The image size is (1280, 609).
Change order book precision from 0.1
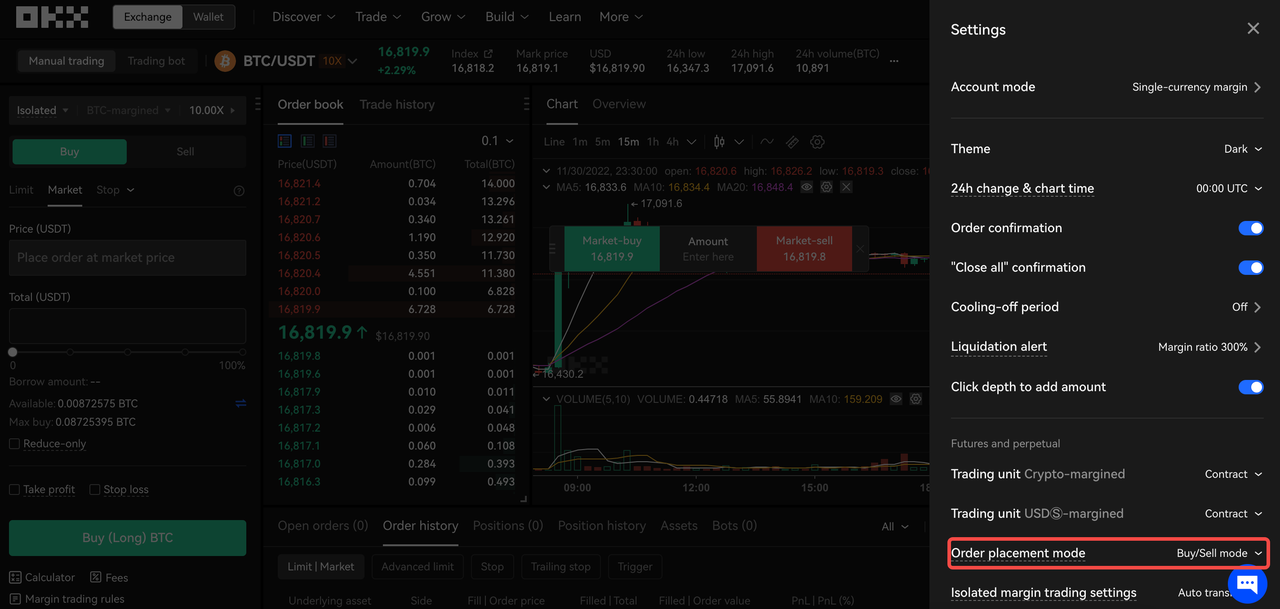click(495, 141)
